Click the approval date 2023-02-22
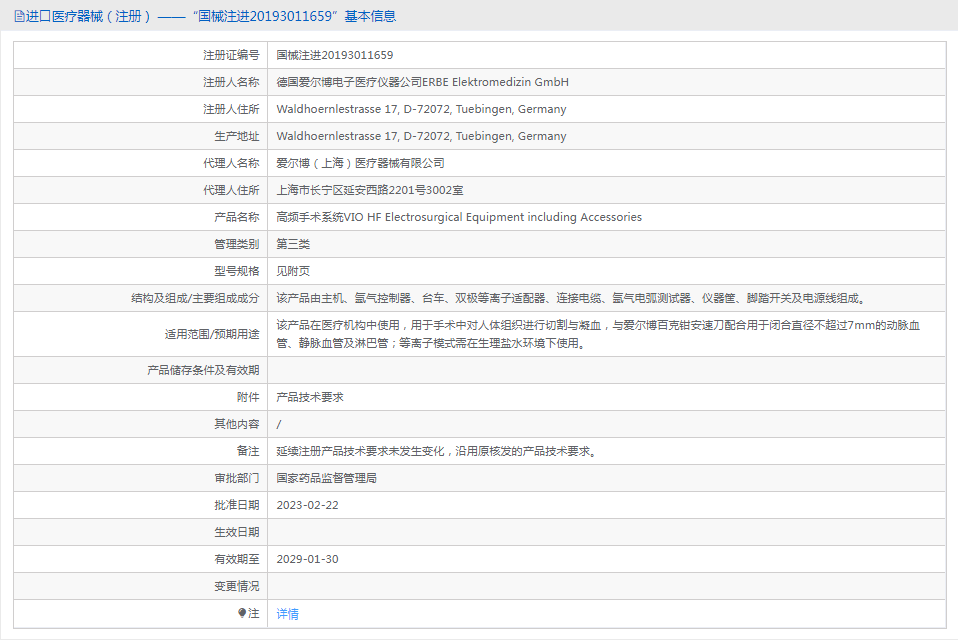This screenshot has height=640, width=958. (x=307, y=505)
